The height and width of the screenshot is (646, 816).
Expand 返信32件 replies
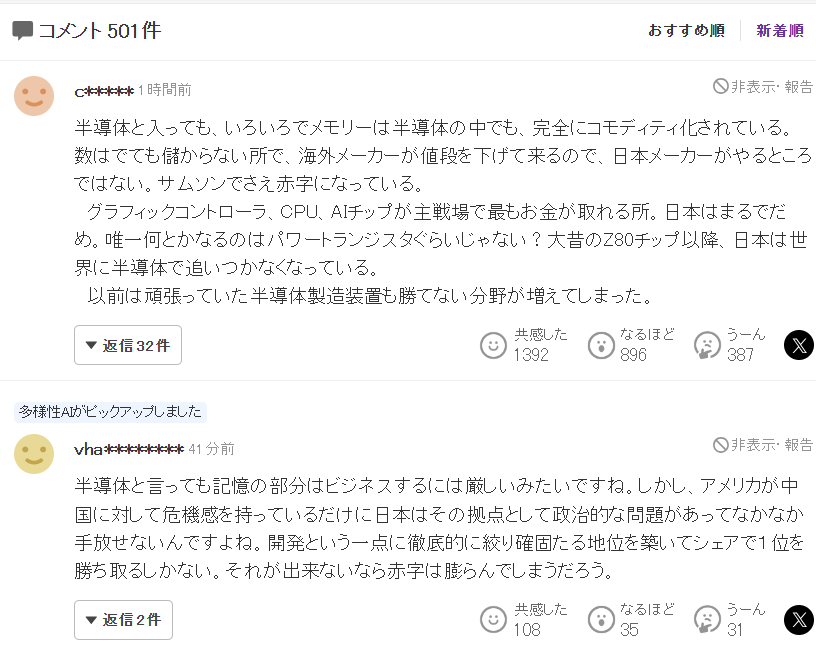(x=128, y=345)
